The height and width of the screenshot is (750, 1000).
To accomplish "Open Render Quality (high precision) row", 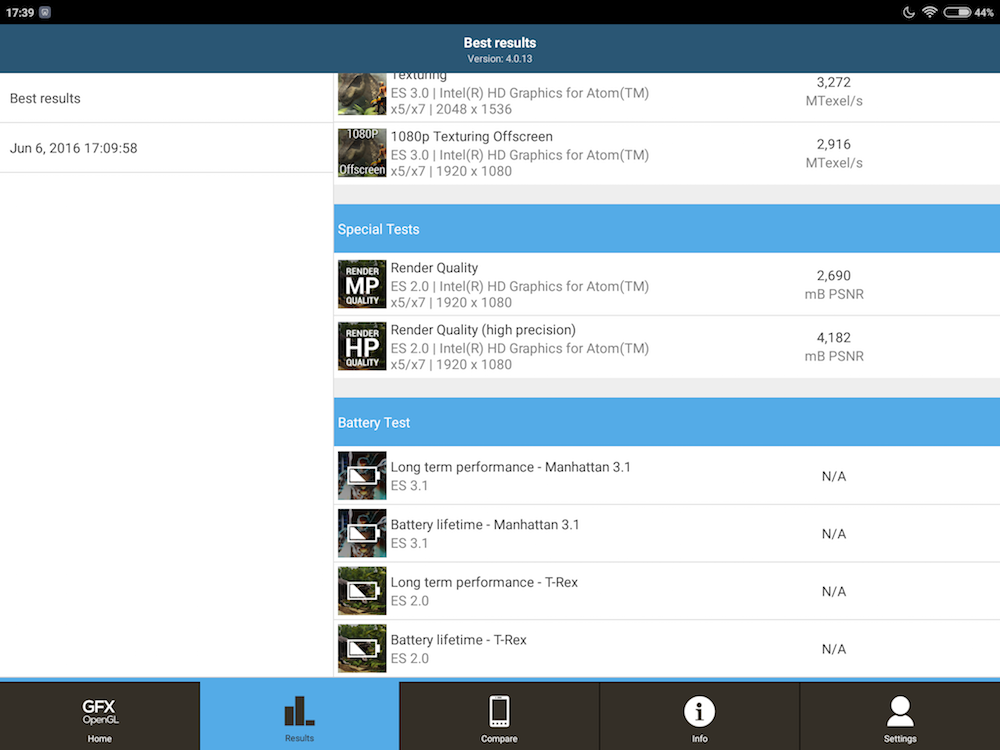I will pos(666,346).
